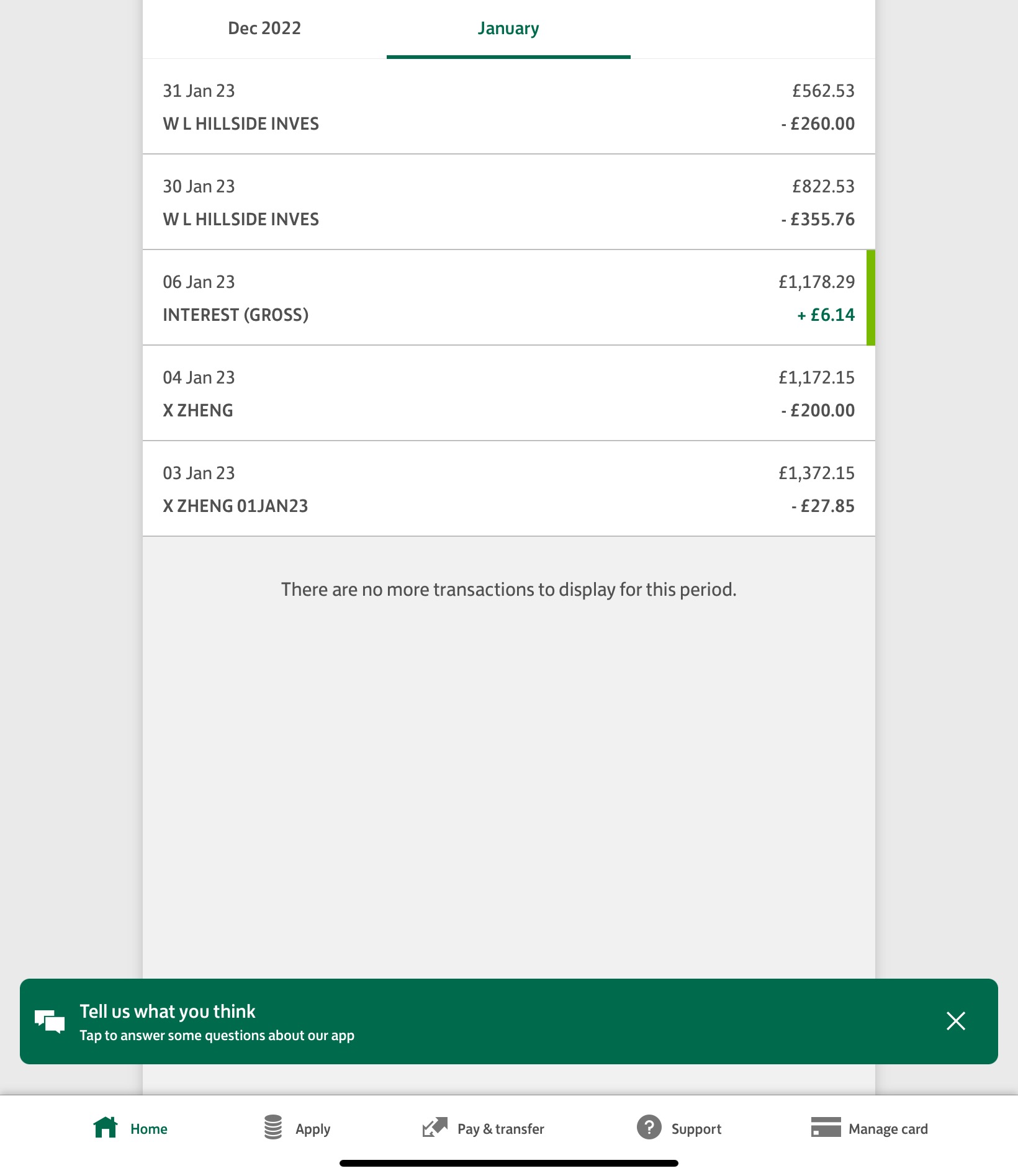
Task: Open the 04 Jan X Zheng transaction
Action: coord(508,393)
